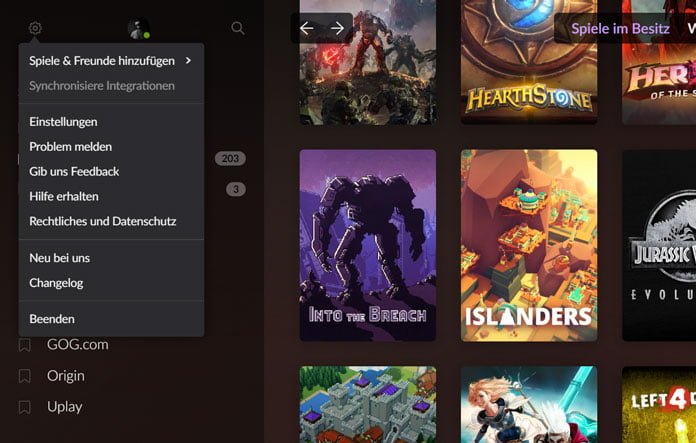Click the bookmark icon beside Uplay
Viewport: 696px width, 443px height.
25,407
